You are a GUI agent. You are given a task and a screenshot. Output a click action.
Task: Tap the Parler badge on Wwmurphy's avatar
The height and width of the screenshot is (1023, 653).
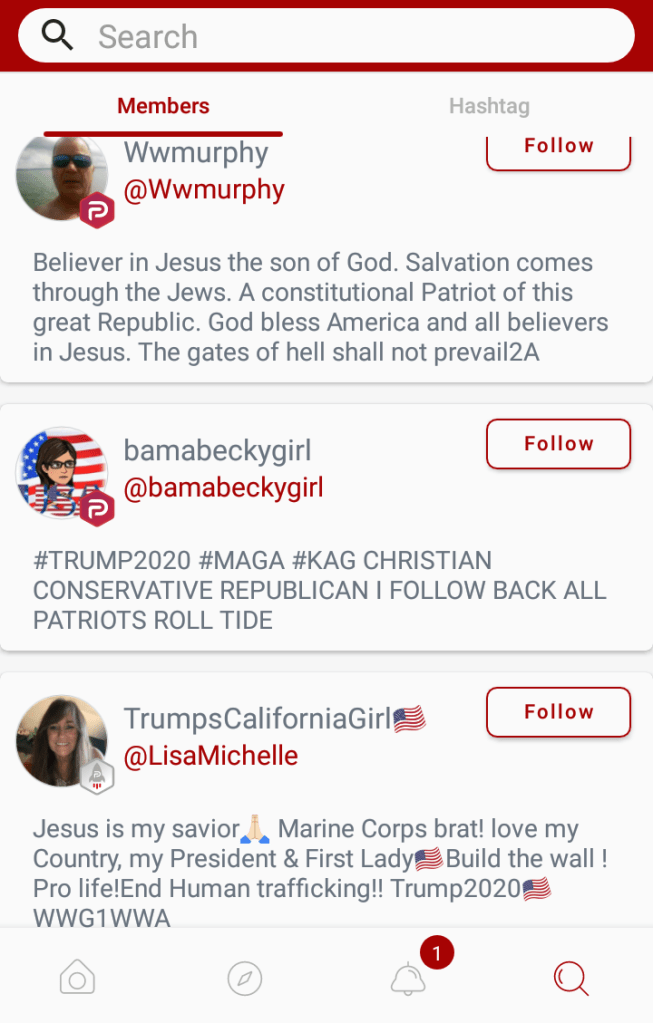[x=97, y=210]
